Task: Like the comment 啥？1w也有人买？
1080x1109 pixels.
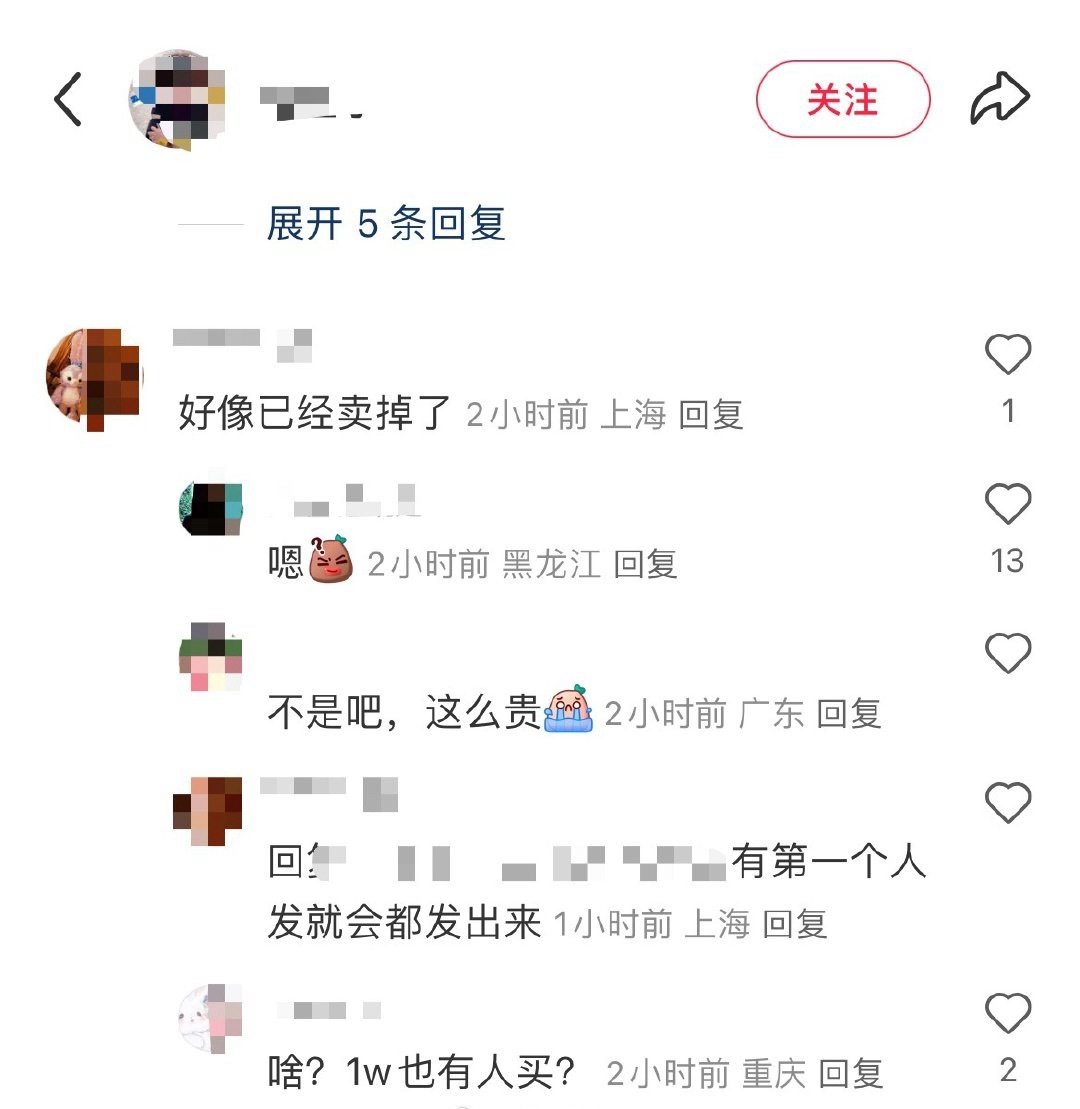Action: coord(1008,1013)
